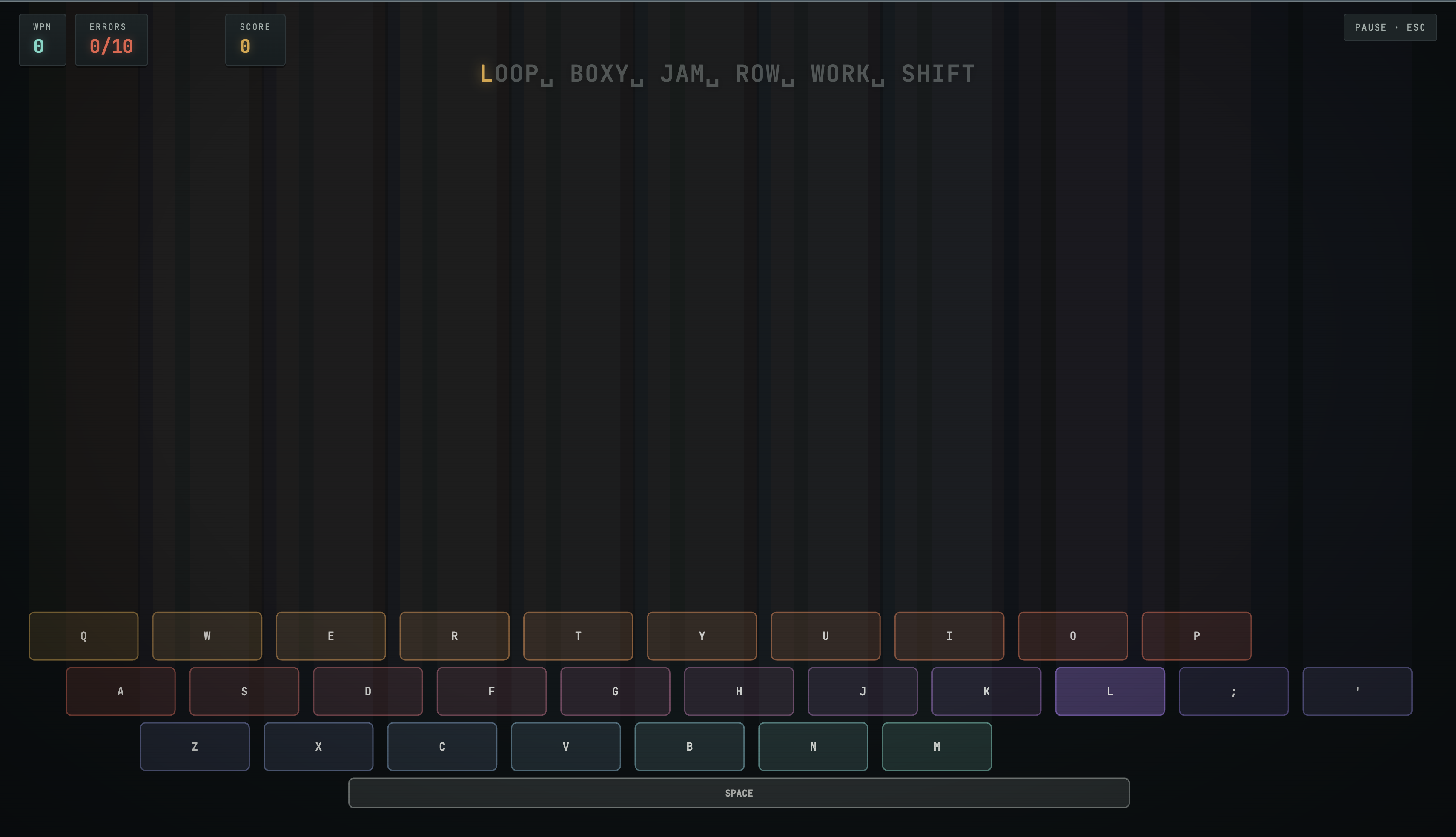Hit the P key
This screenshot has width=1456, height=837.
pos(1197,636)
